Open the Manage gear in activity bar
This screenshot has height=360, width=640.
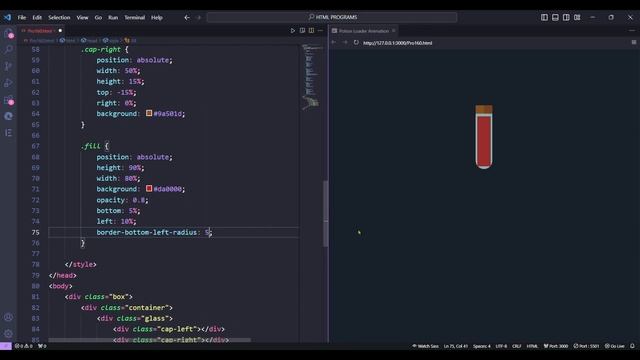[x=8, y=333]
